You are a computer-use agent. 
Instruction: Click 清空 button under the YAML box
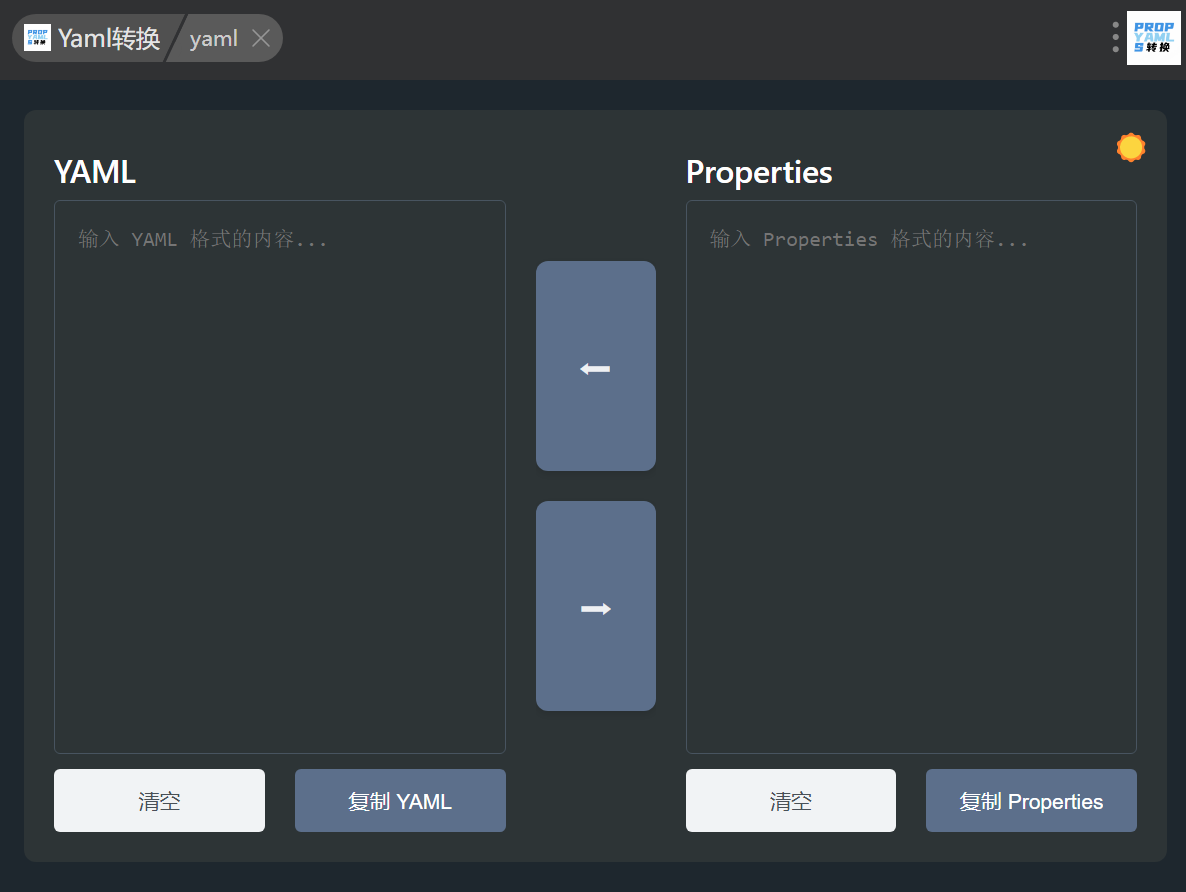tap(159, 800)
